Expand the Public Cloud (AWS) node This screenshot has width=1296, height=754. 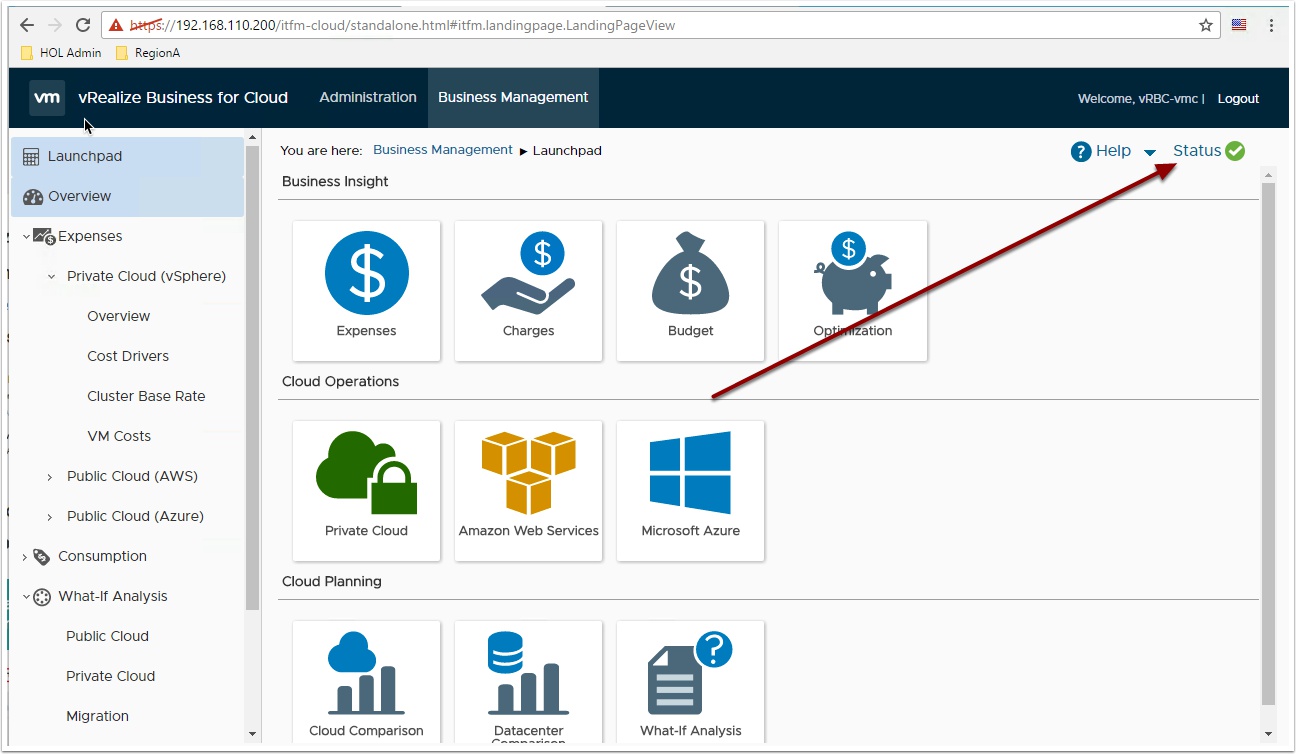click(50, 477)
